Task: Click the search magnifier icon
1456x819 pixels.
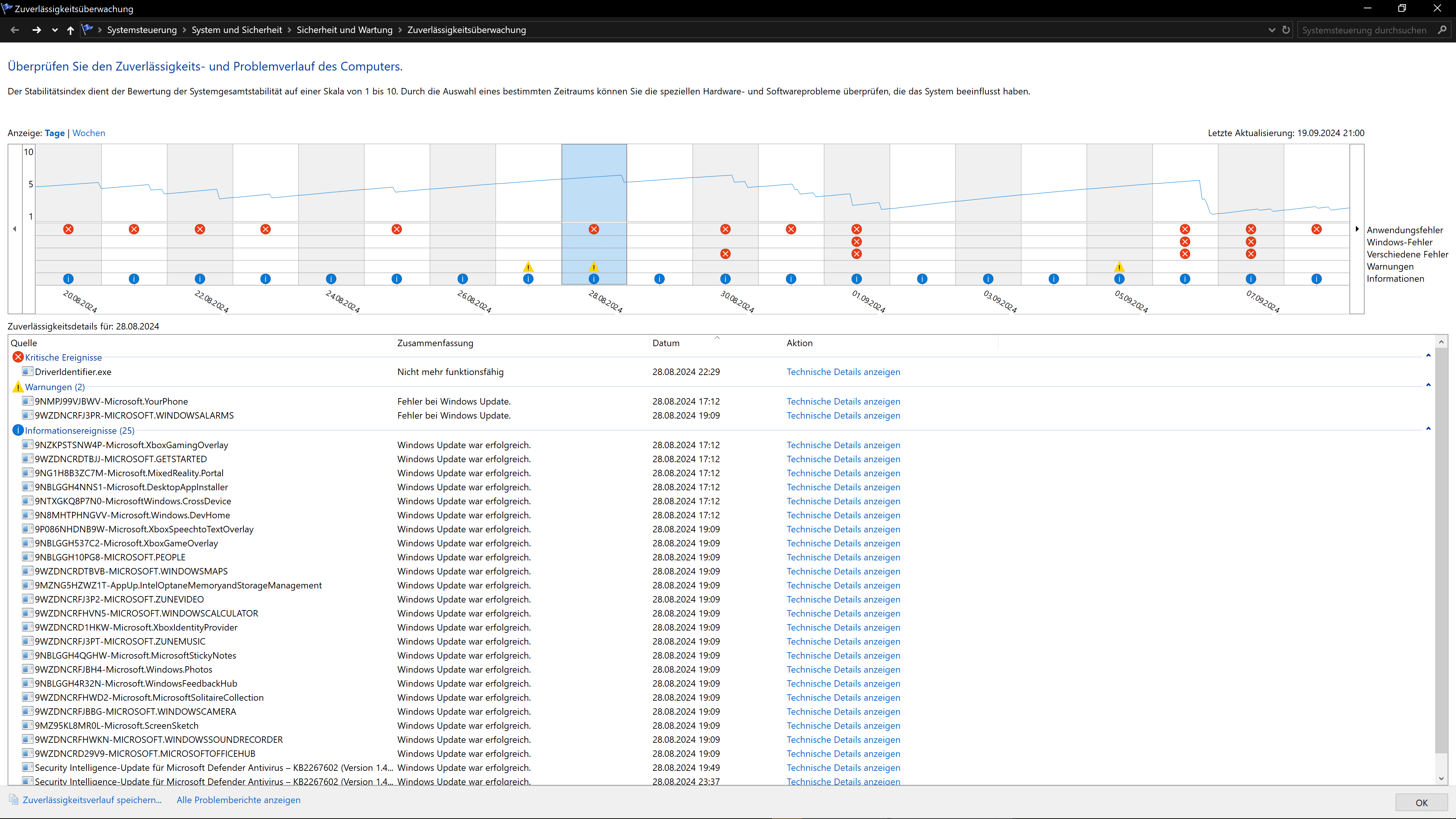Action: pos(1442,30)
